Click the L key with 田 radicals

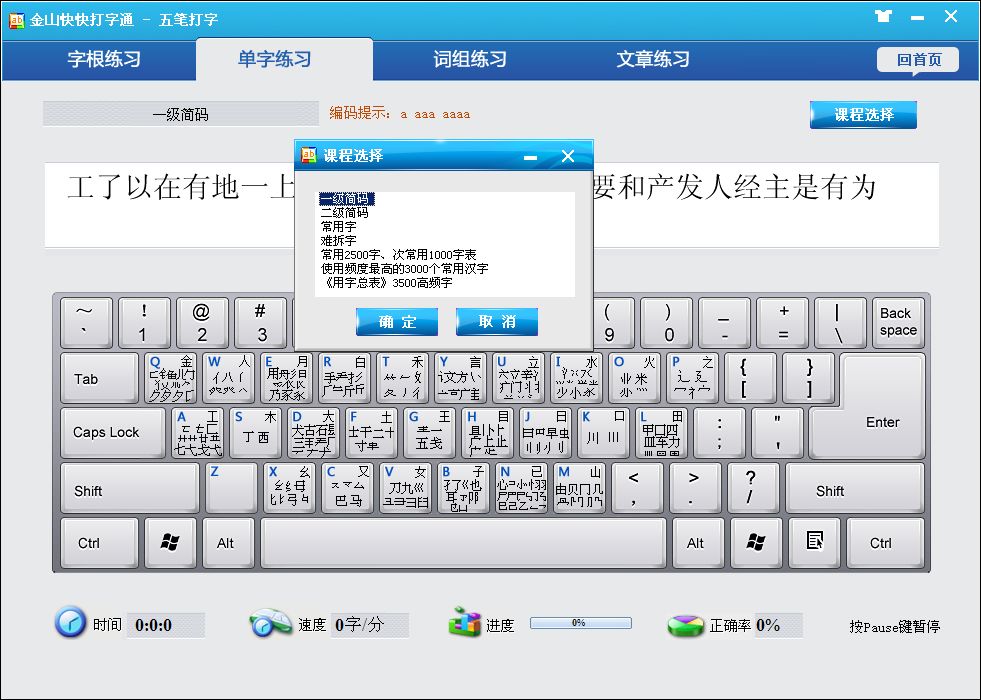point(662,432)
